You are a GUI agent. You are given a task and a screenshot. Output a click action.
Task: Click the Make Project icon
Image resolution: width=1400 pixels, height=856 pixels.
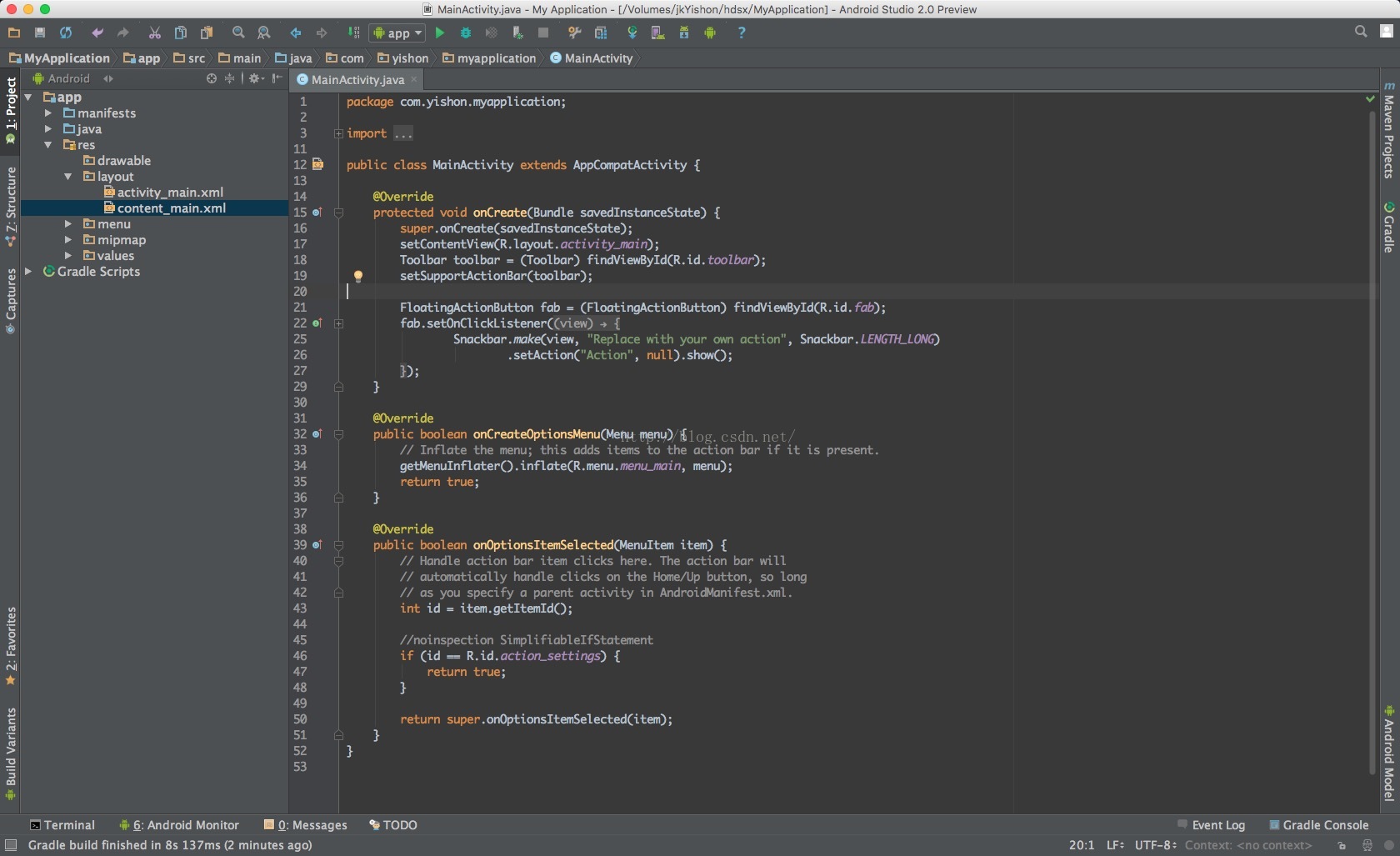[353, 33]
